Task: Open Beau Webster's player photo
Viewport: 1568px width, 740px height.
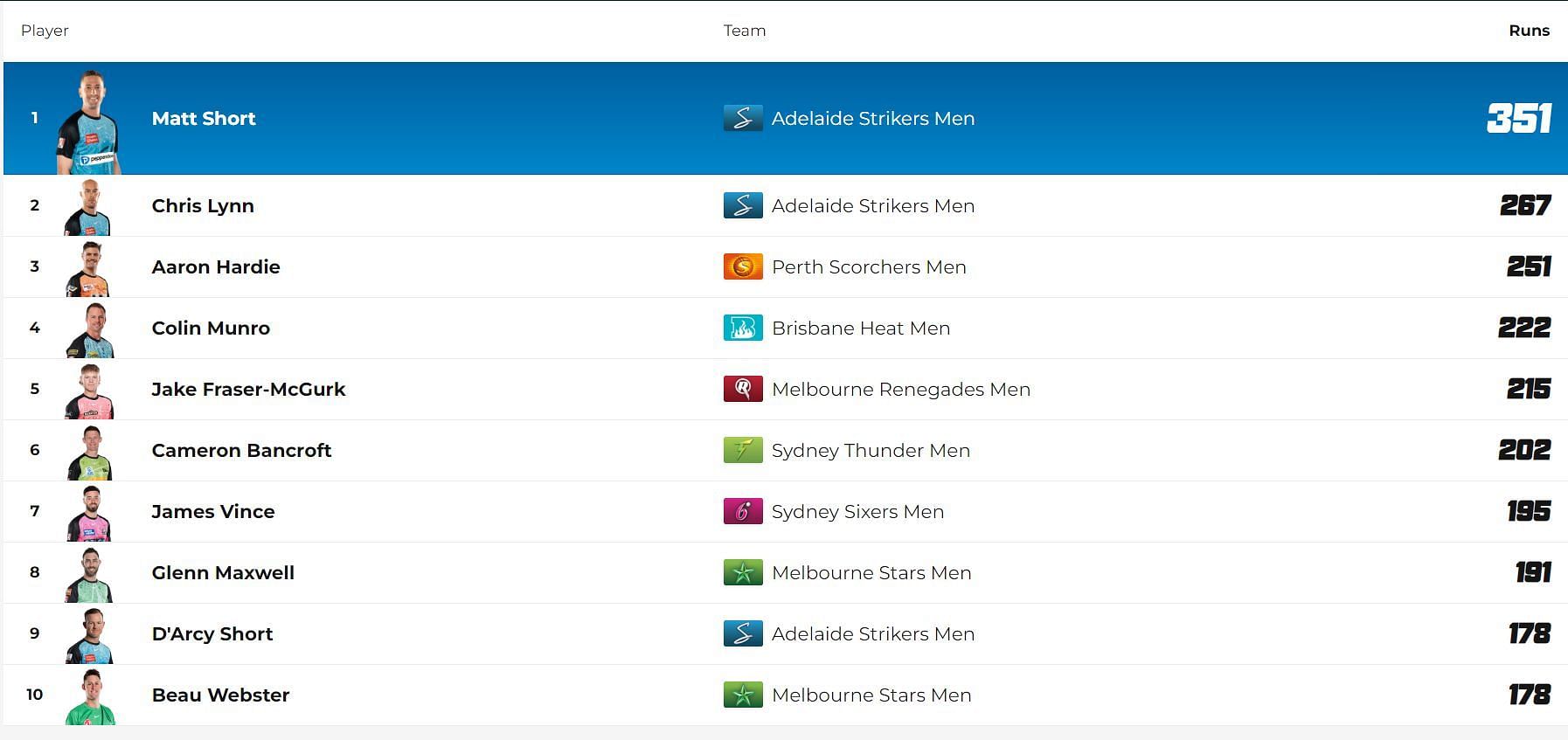Action: 90,697
